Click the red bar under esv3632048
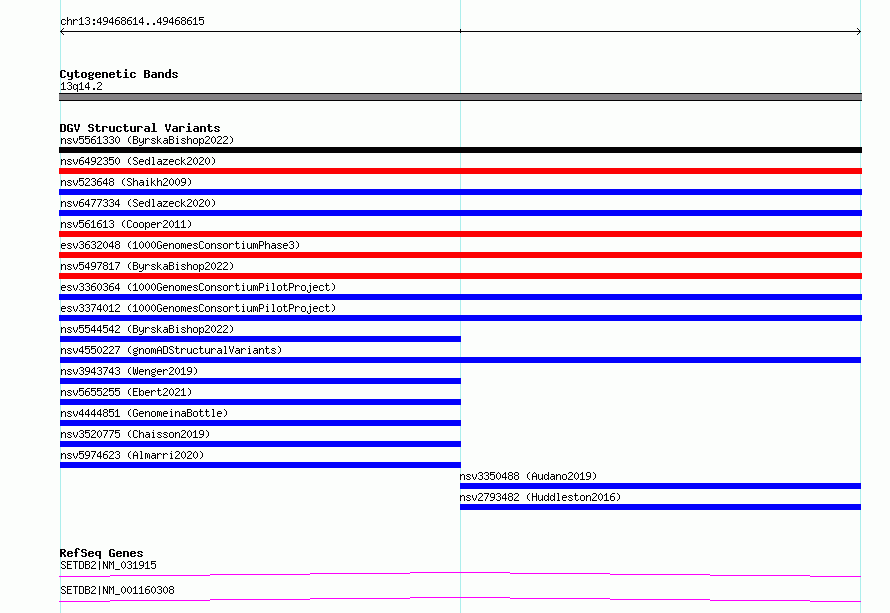890x613 pixels. coord(460,255)
